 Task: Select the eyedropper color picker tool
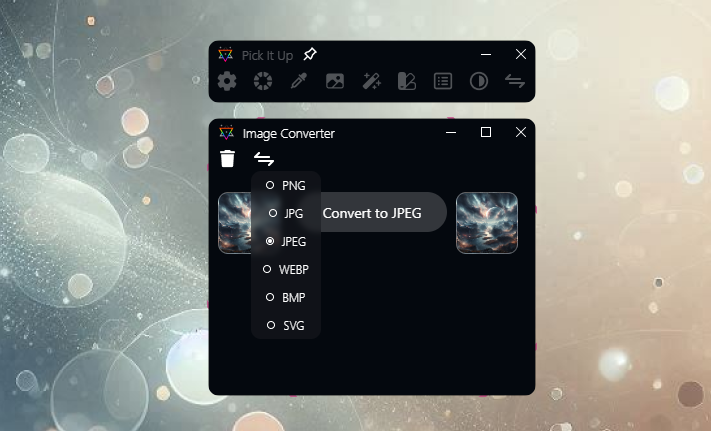pyautogui.click(x=299, y=82)
